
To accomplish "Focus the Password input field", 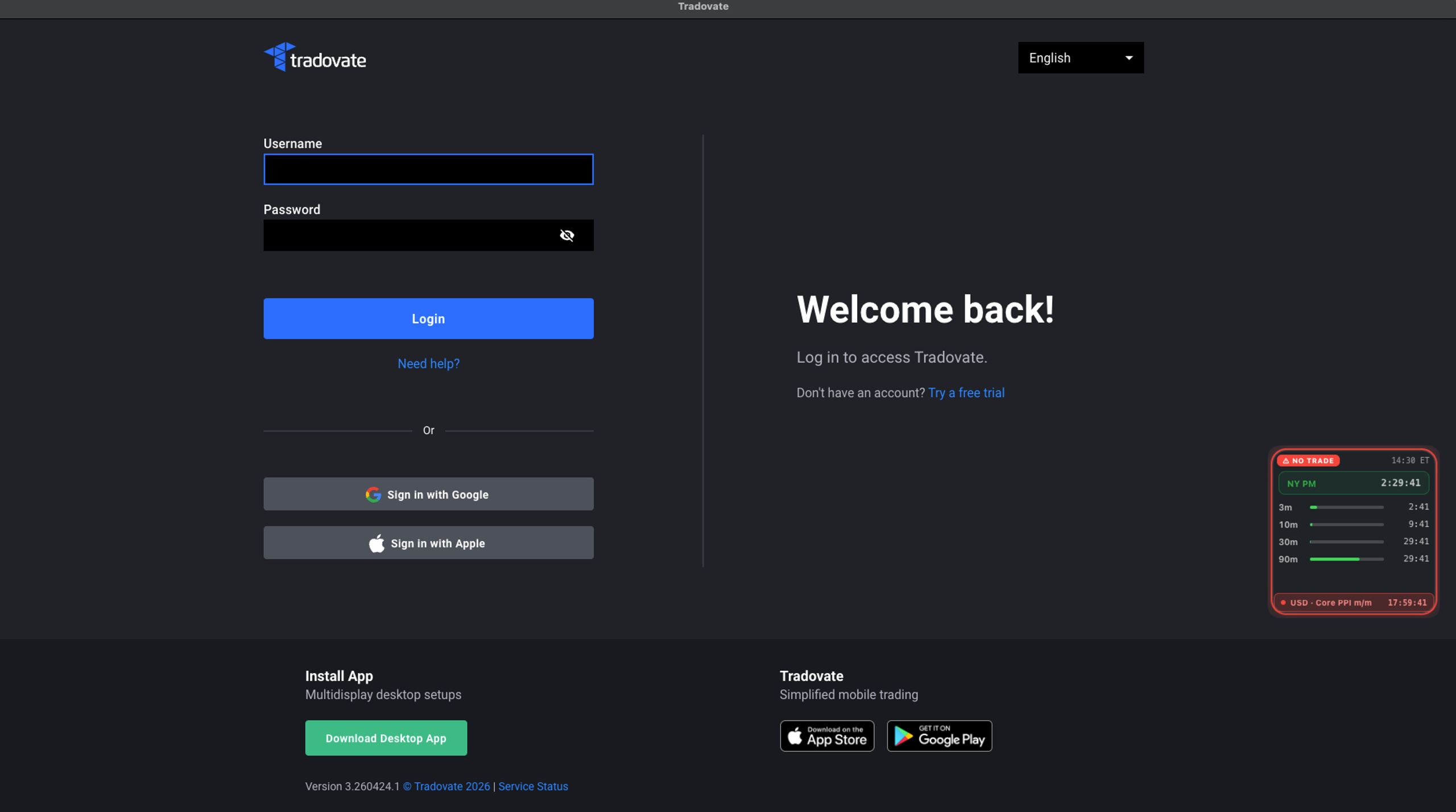I will coord(428,235).
